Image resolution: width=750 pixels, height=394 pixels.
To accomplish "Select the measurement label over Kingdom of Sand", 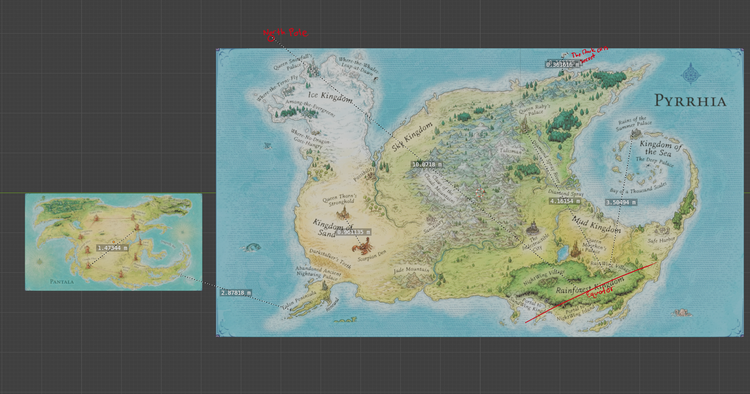I will pos(353,232).
